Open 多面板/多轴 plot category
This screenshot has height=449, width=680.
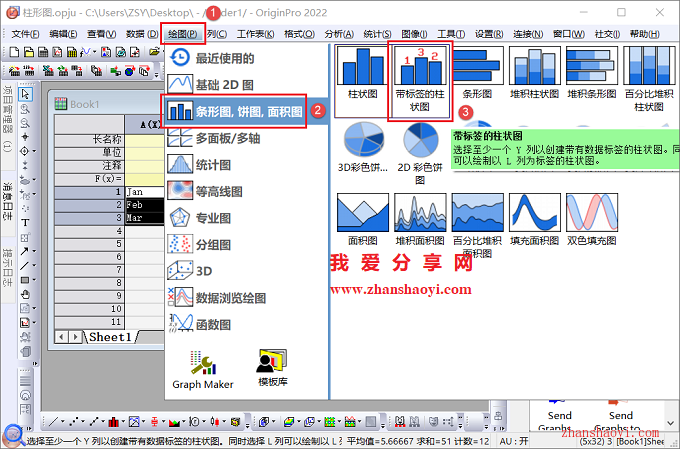(x=246, y=138)
